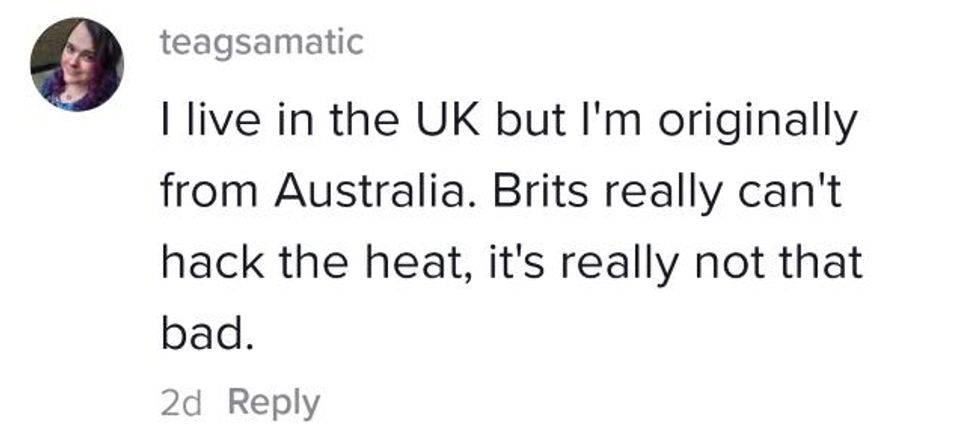Open the teagsamatic username link

pyautogui.click(x=262, y=42)
